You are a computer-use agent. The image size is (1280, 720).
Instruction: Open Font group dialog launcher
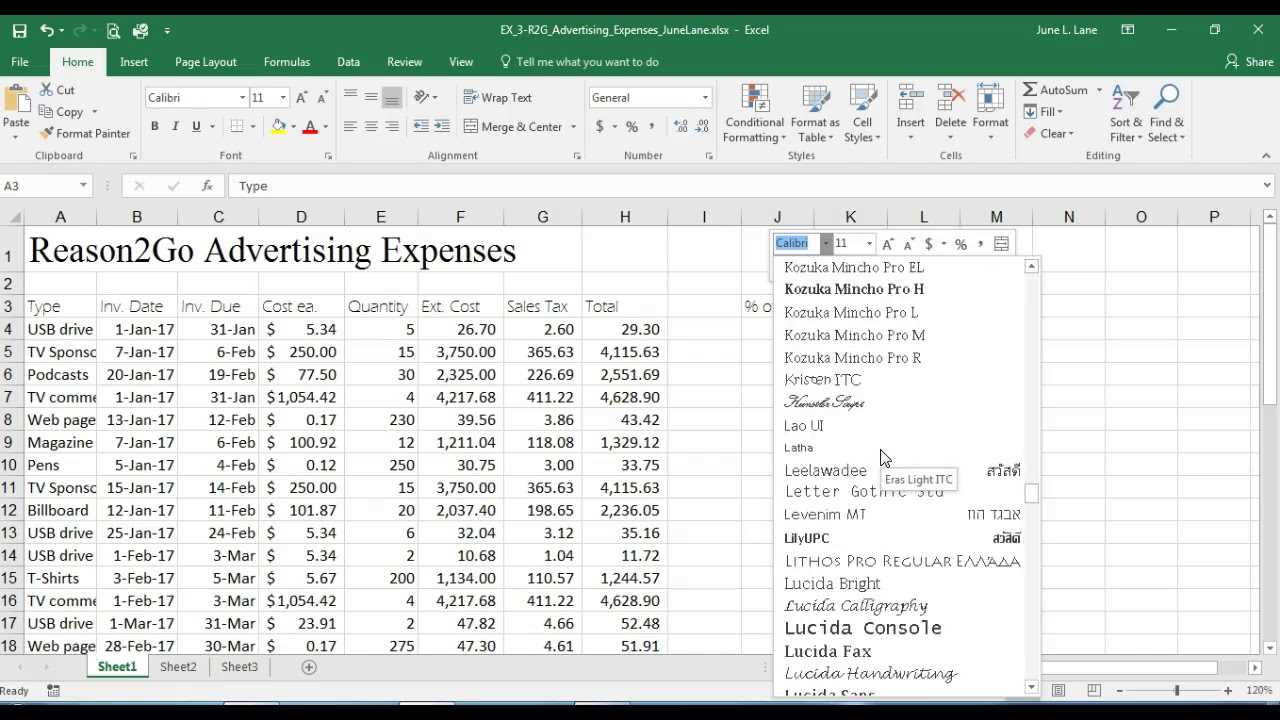pyautogui.click(x=328, y=156)
